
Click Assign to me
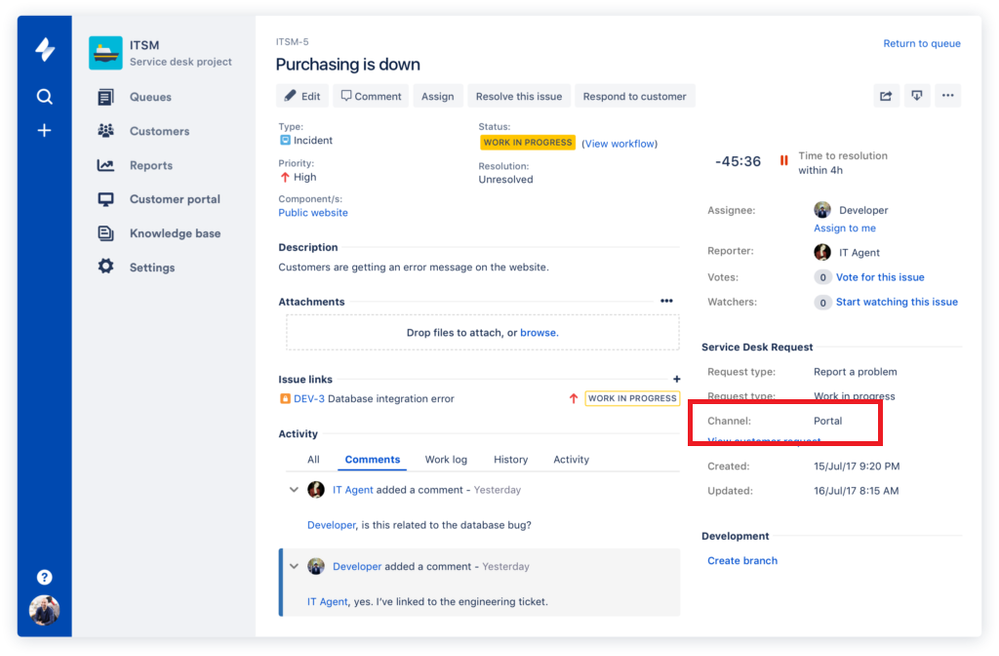point(844,228)
